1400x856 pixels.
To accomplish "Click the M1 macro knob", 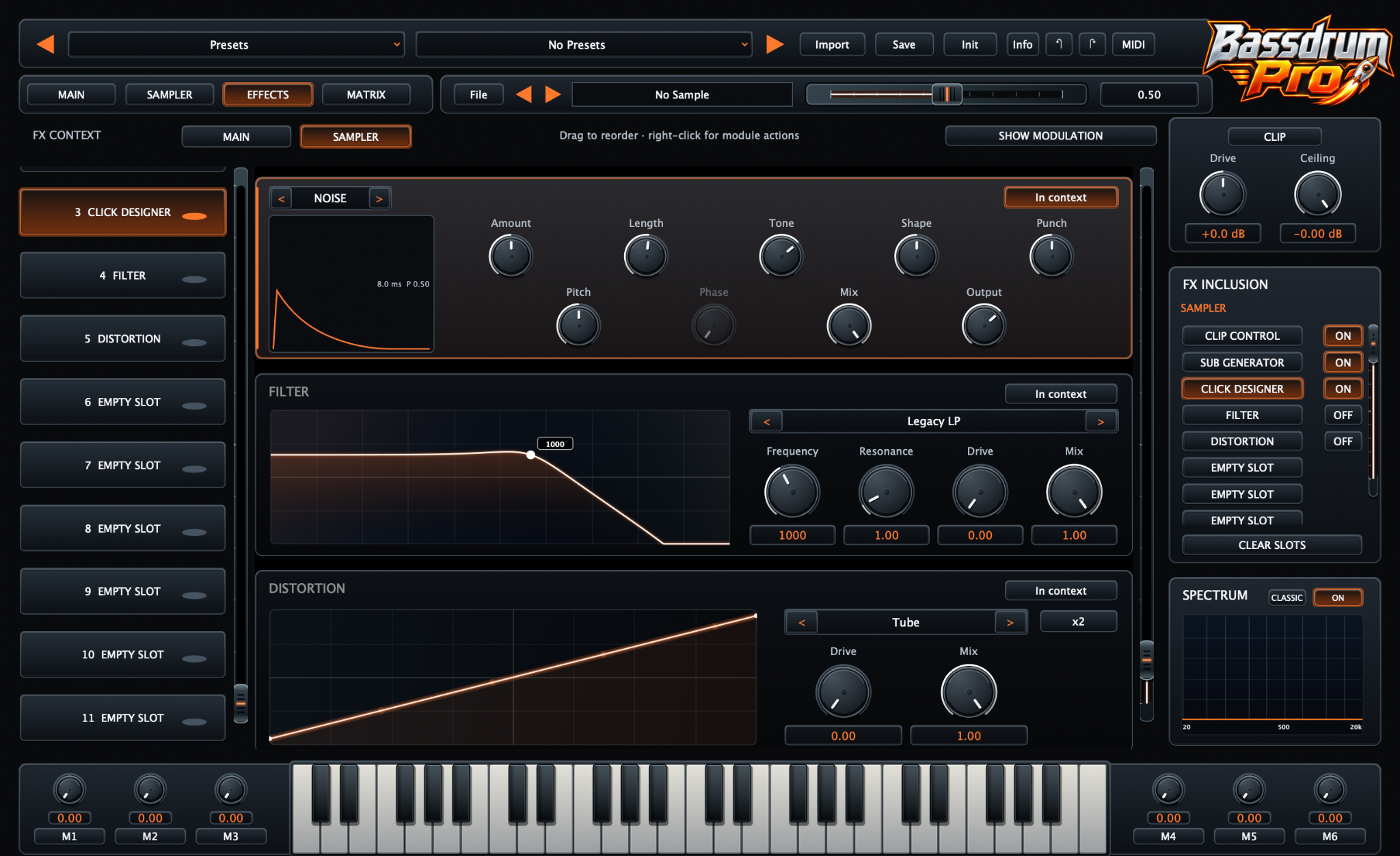I will click(x=69, y=789).
